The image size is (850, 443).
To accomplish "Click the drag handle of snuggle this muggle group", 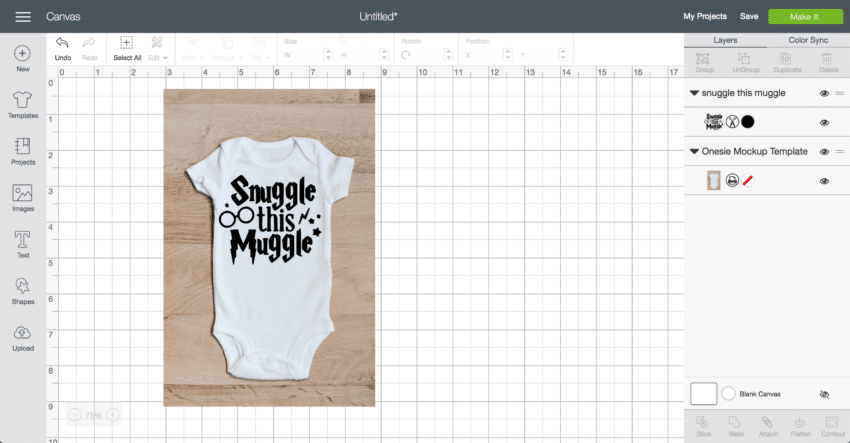I will tap(839, 93).
